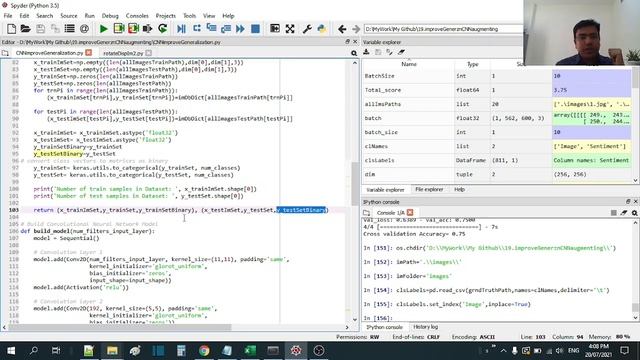Image resolution: width=640 pixels, height=360 pixels.
Task: Start debugging with the debug file icon
Action: (182, 29)
